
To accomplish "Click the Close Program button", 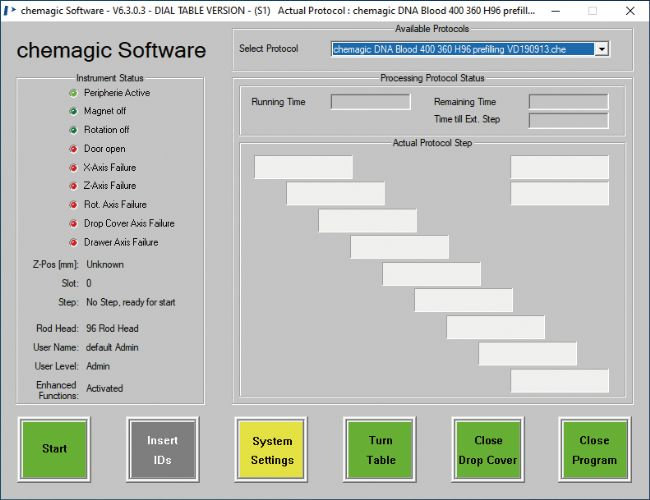I will pyautogui.click(x=595, y=449).
